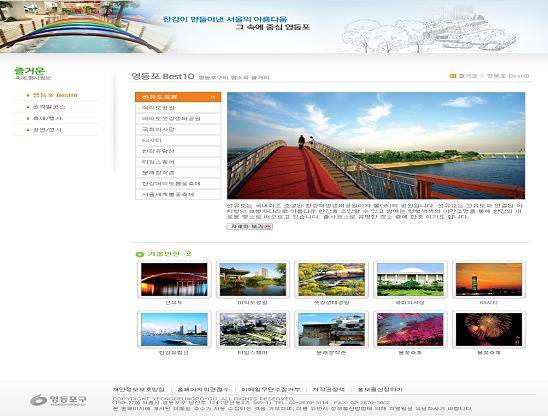Screen dimensions: 548x416
Task: Click the green bullet icon above thumbnail gallery
Action: pos(140,254)
